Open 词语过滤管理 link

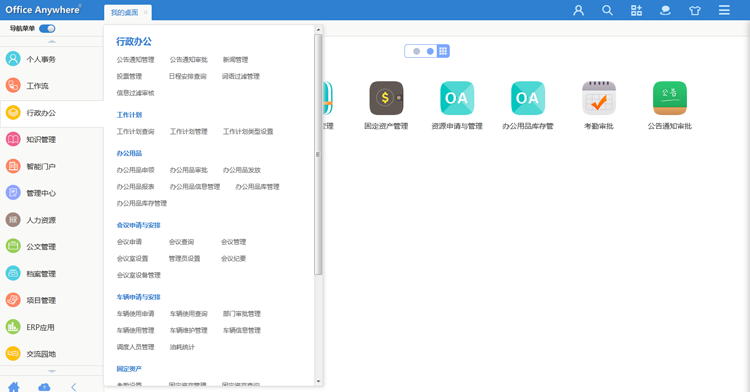click(x=241, y=76)
